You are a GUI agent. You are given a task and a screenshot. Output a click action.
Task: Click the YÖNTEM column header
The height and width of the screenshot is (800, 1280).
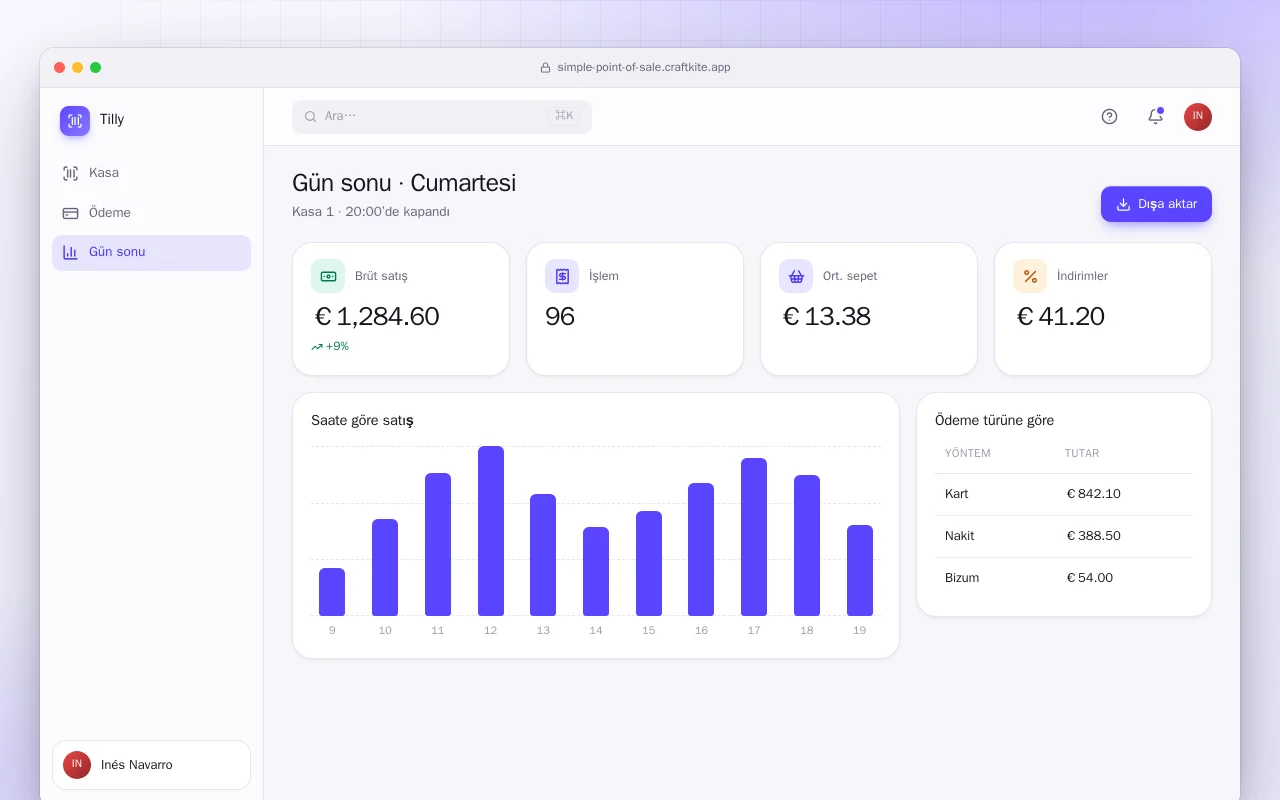[968, 453]
